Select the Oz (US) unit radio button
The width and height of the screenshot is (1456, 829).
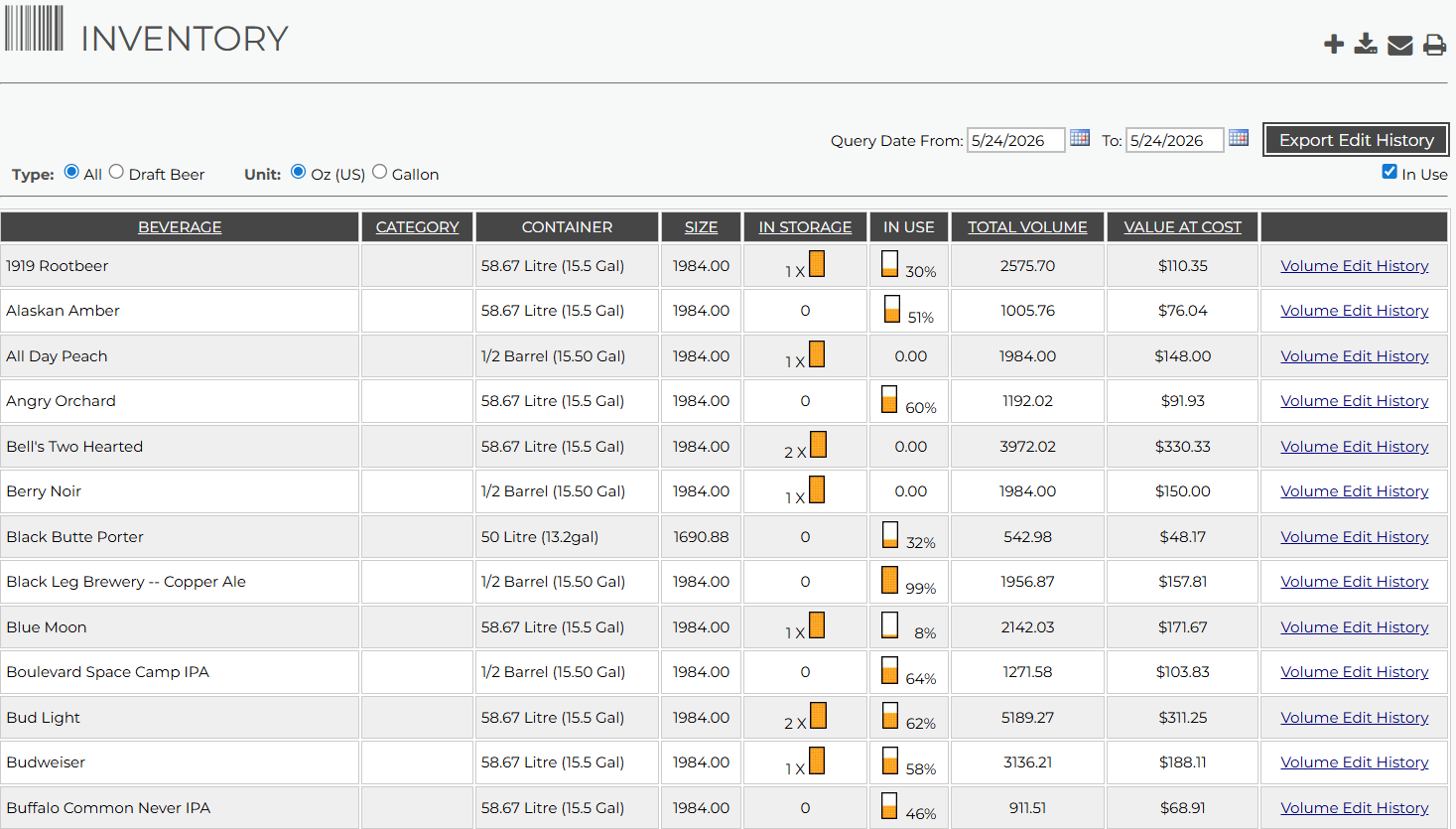[298, 172]
